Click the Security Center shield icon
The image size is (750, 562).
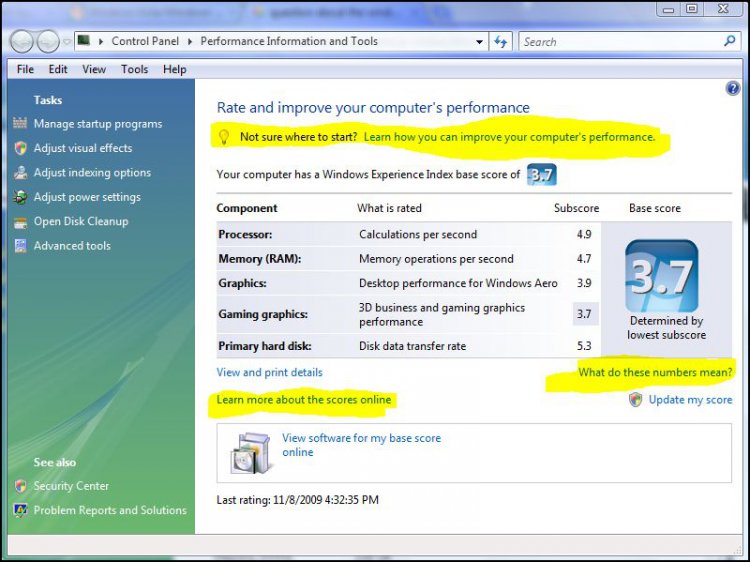[21, 486]
